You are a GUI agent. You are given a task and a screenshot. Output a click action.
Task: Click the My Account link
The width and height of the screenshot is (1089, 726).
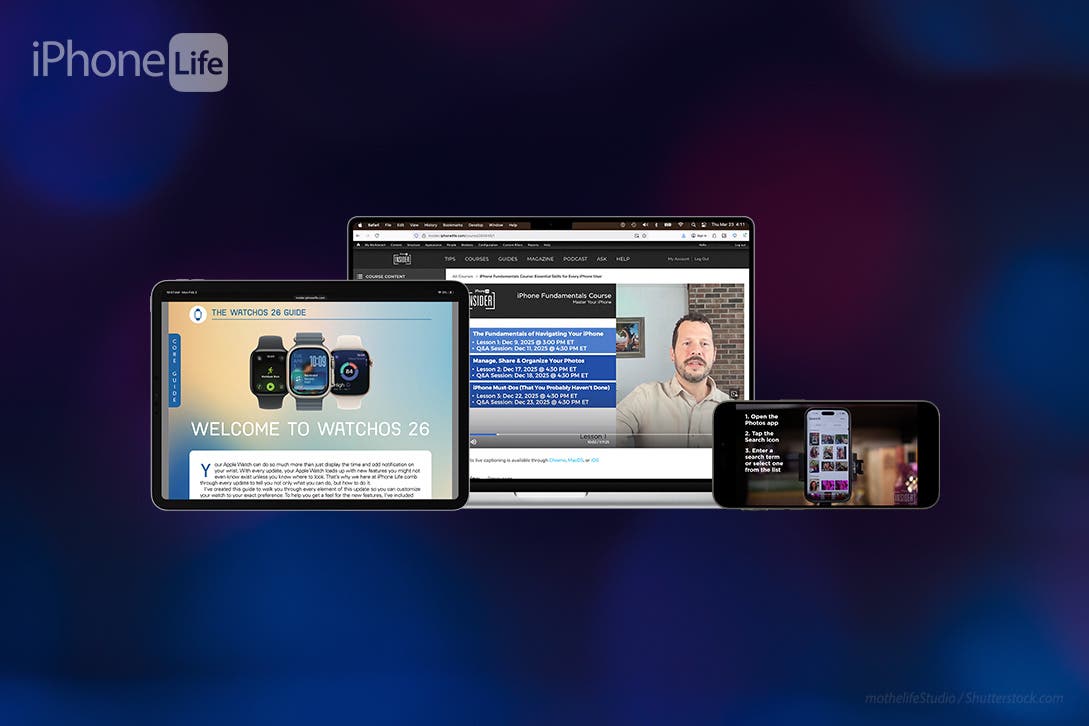click(678, 259)
